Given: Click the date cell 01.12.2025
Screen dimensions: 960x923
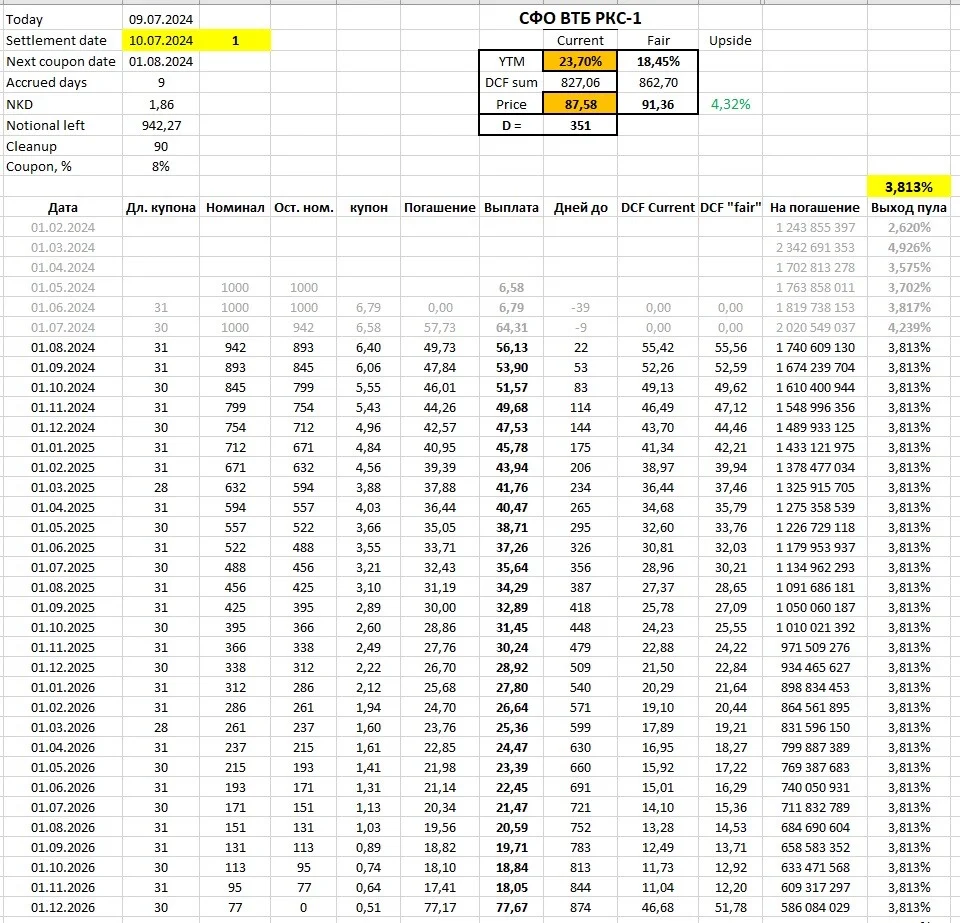Looking at the screenshot, I should [x=63, y=668].
